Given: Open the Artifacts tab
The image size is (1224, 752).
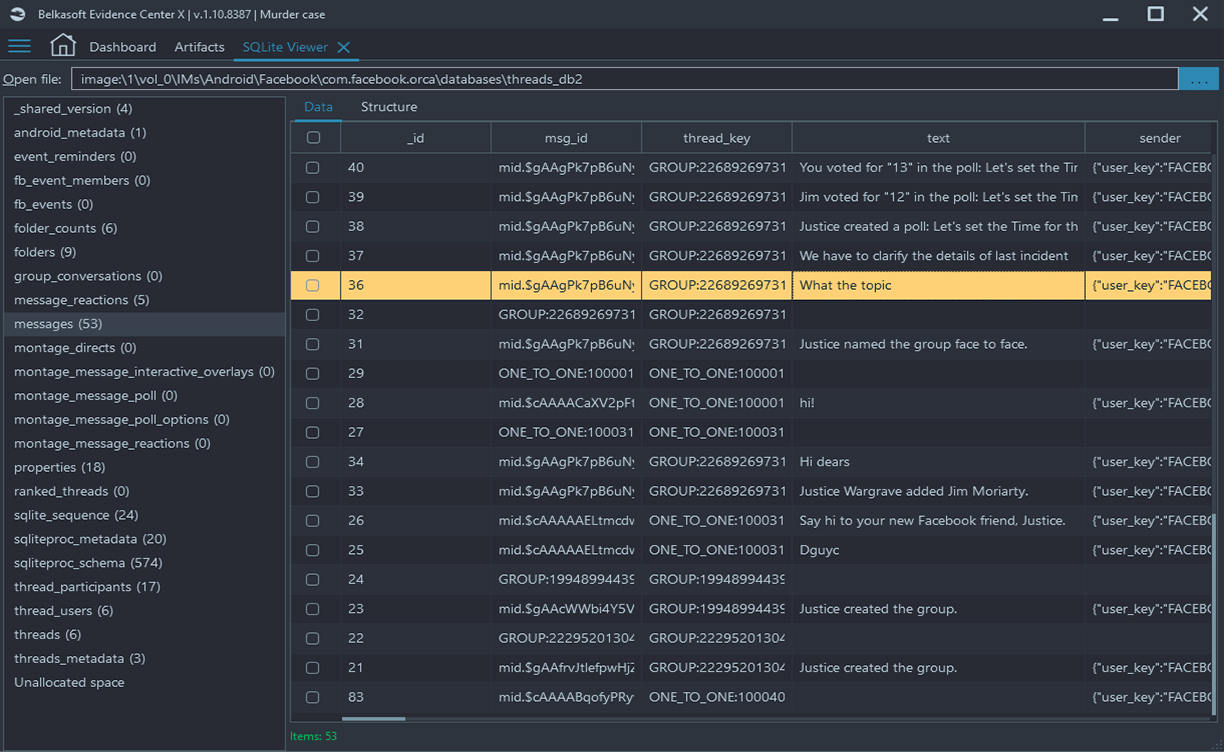Looking at the screenshot, I should (x=199, y=47).
